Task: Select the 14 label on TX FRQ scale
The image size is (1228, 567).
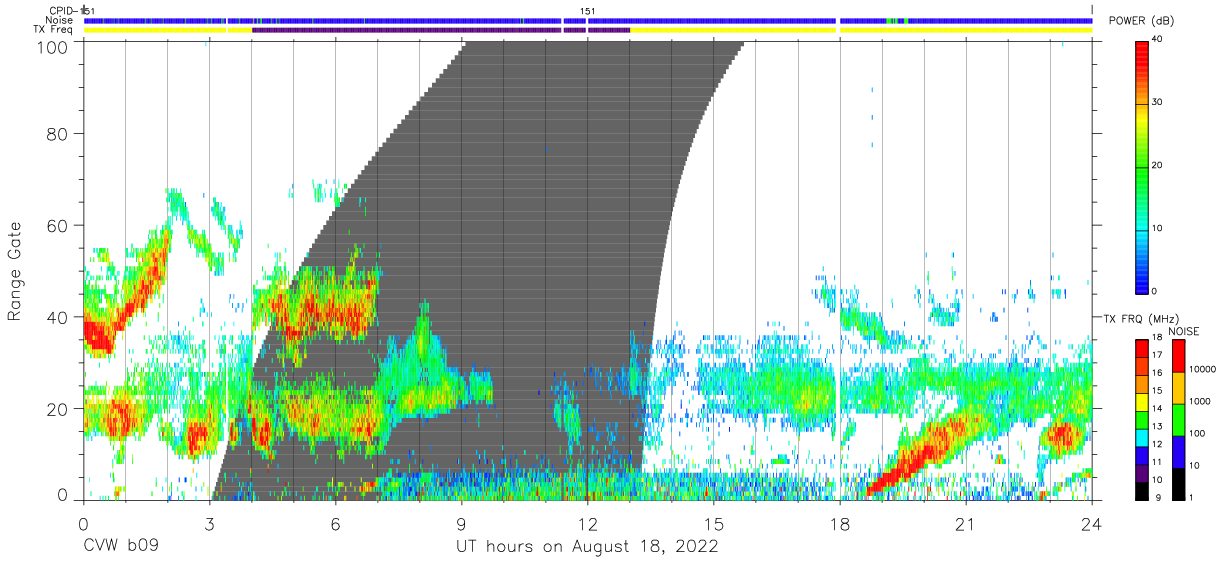Action: (x=1156, y=410)
